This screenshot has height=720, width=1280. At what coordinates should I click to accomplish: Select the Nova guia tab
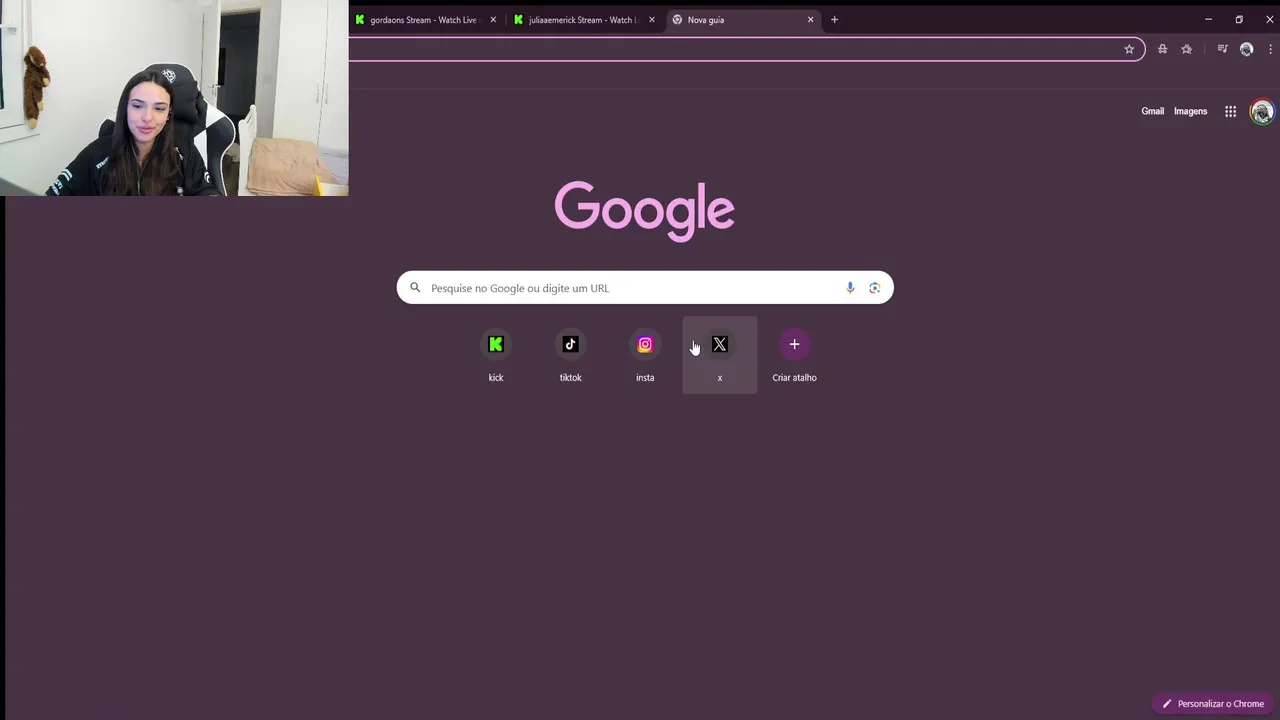tap(743, 20)
